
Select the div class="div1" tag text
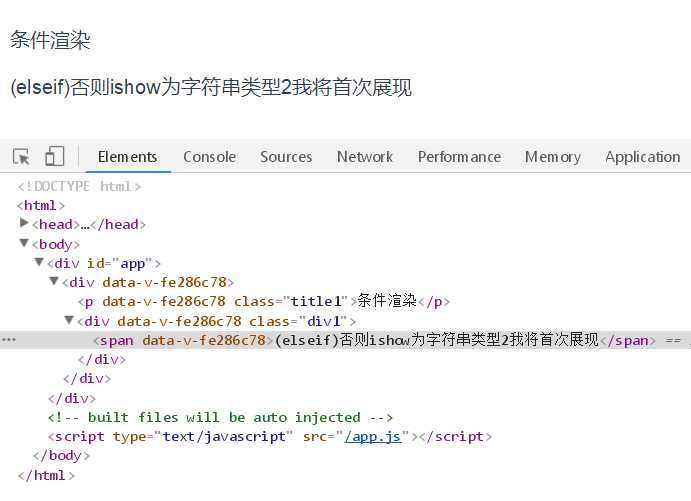coord(217,321)
